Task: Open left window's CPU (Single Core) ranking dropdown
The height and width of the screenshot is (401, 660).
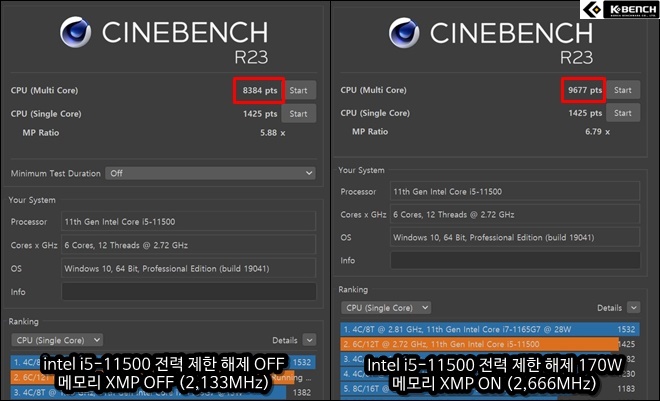Action: coord(57,340)
